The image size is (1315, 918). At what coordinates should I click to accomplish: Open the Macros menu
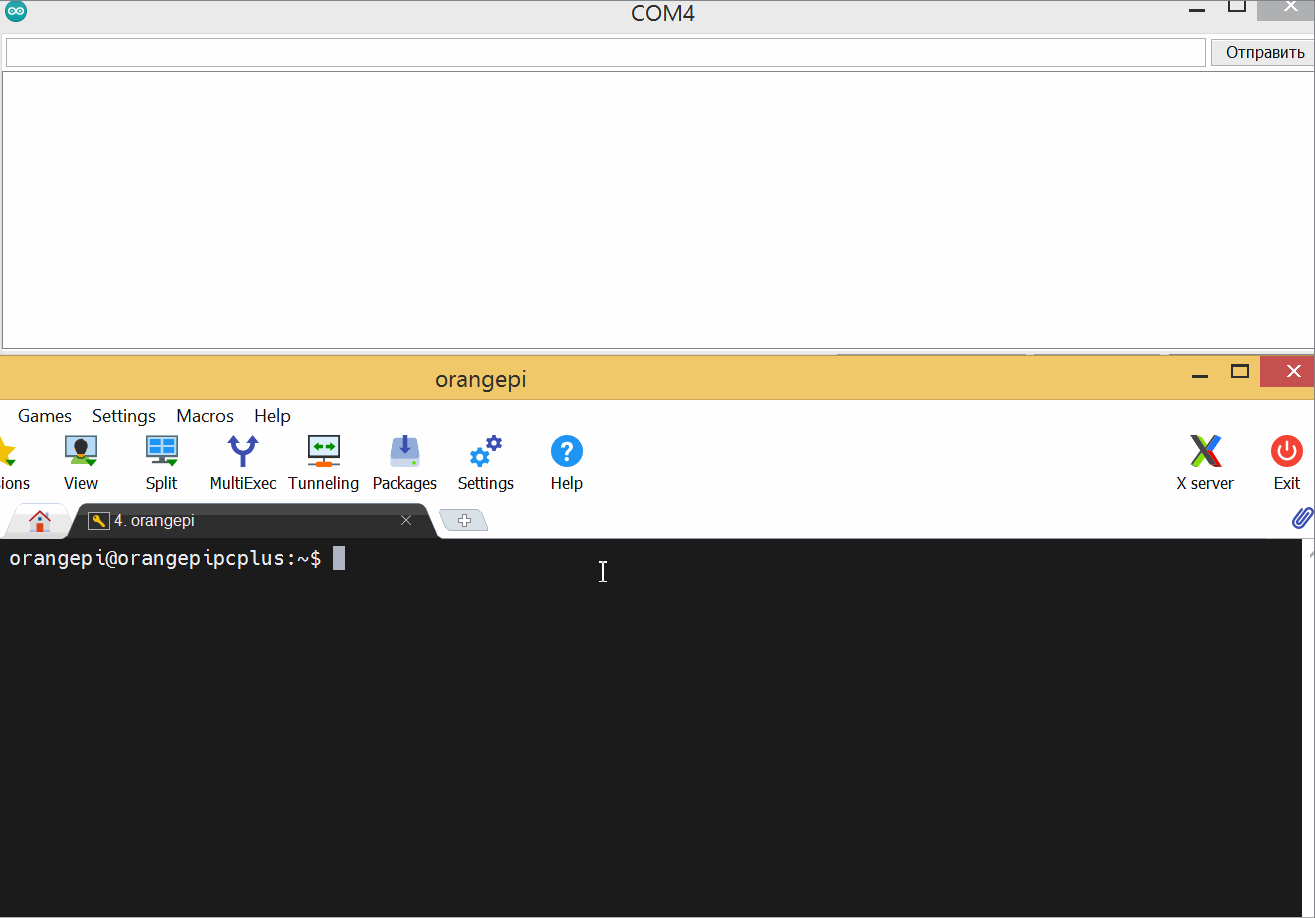(205, 416)
